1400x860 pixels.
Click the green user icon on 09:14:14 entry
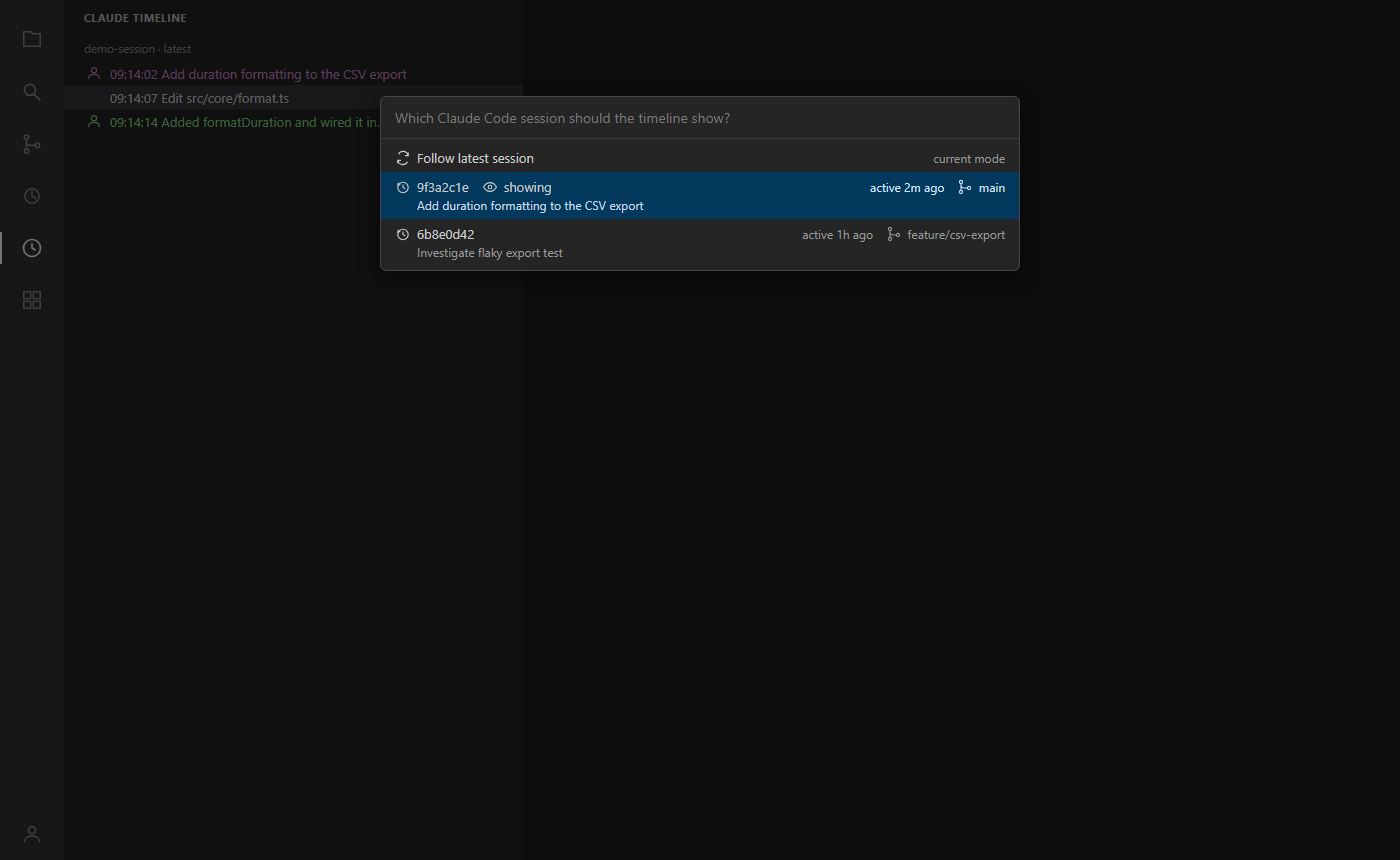pos(94,122)
